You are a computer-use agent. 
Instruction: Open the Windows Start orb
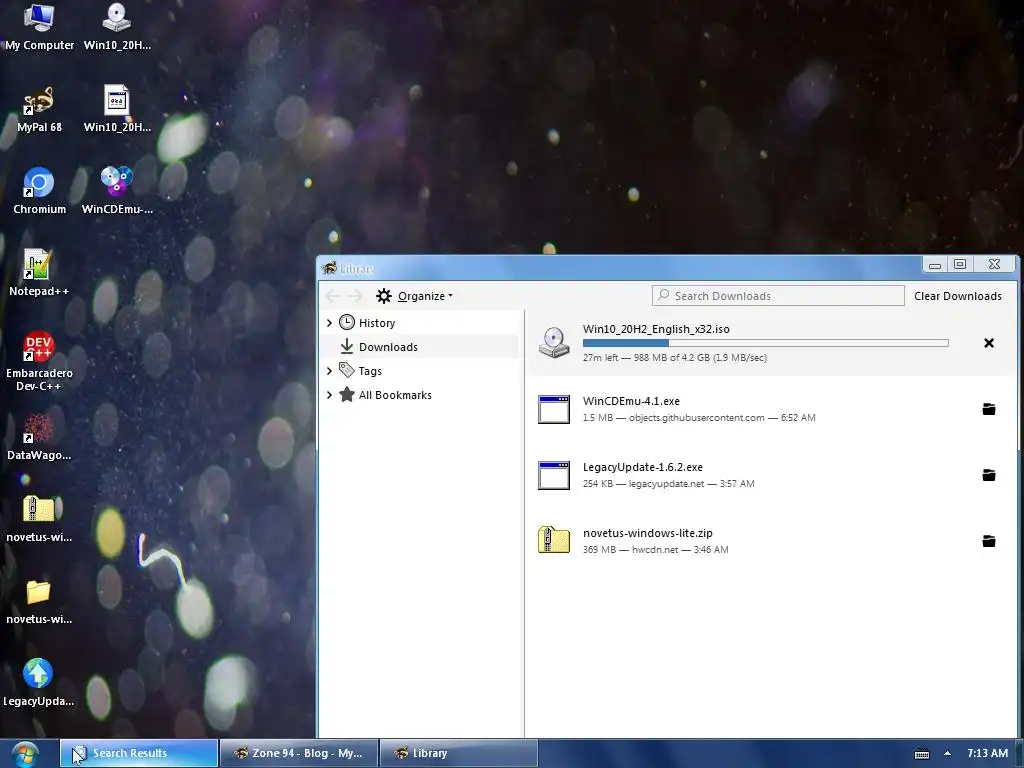coord(25,754)
